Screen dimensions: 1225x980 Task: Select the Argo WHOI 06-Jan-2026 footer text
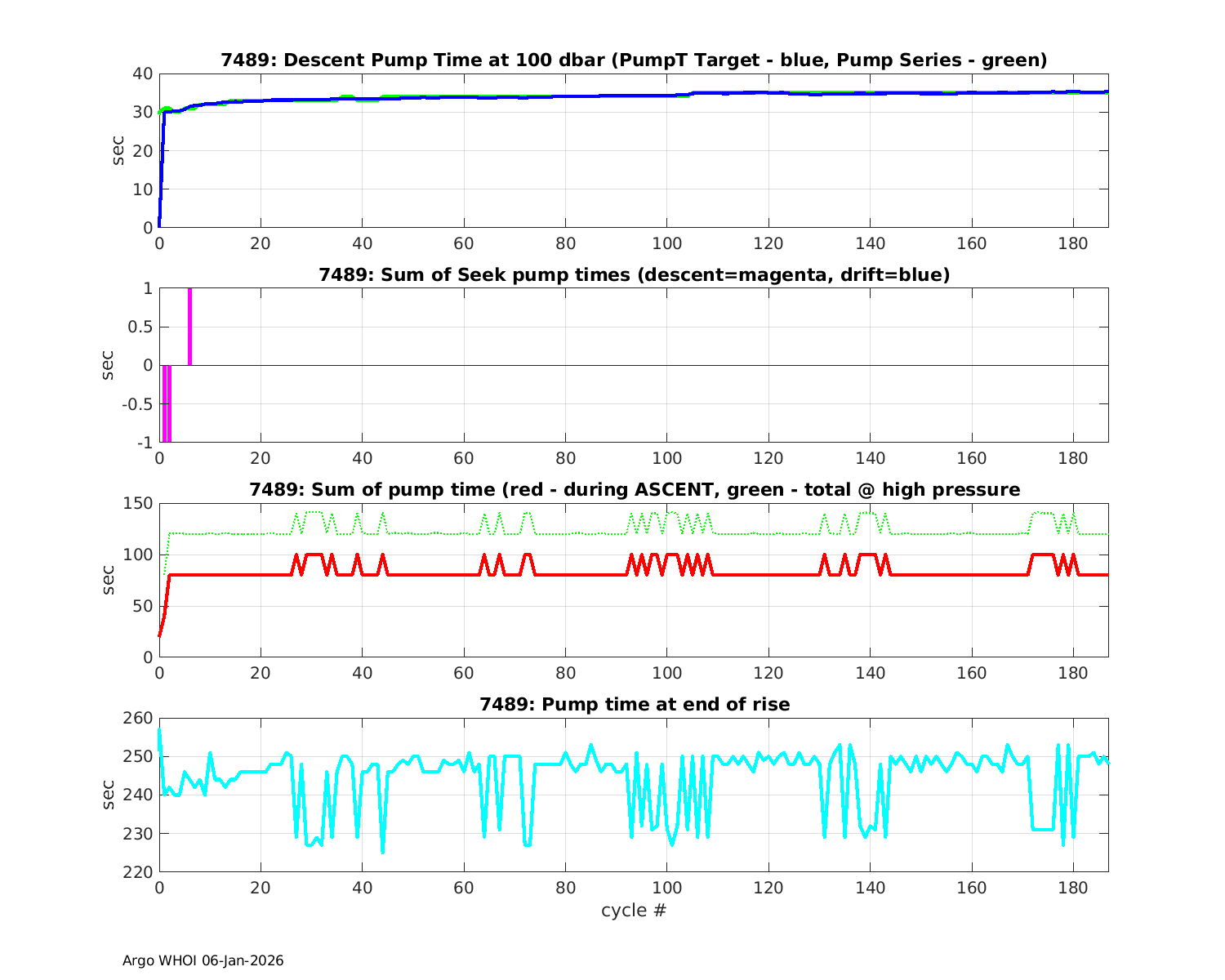(x=203, y=960)
